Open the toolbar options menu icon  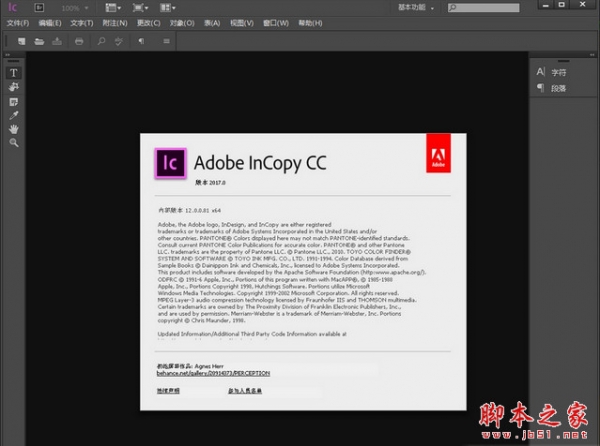pos(166,41)
